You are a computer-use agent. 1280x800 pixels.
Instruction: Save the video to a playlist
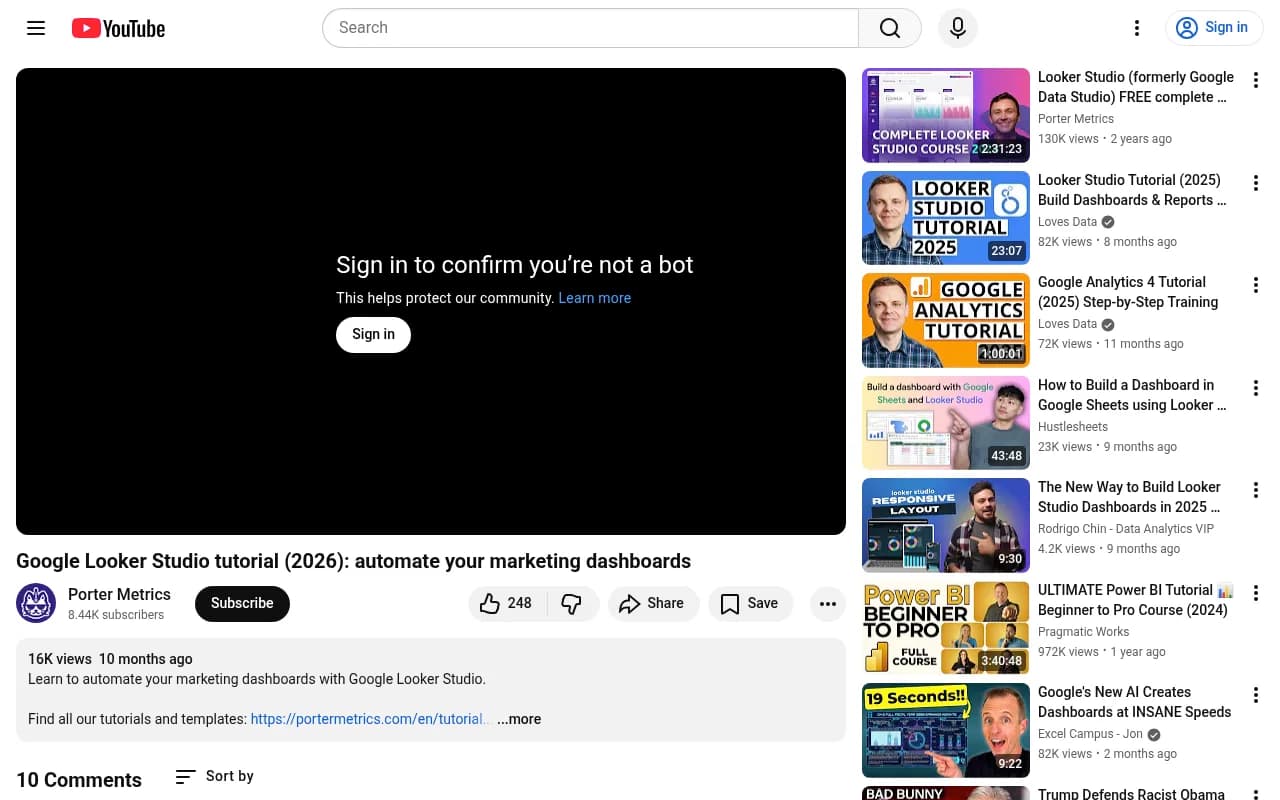coord(750,604)
